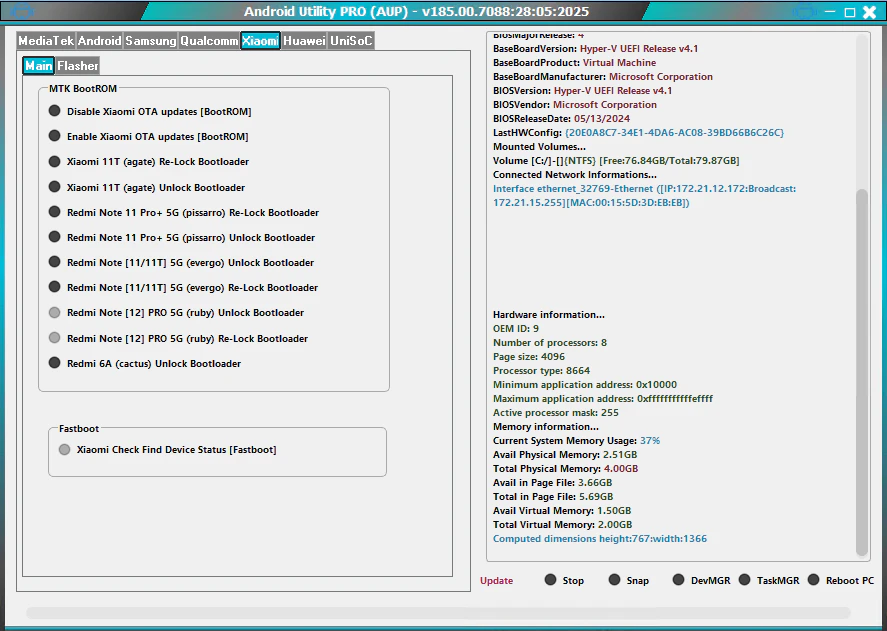This screenshot has height=631, width=887.
Task: Click 'BIOSReleaseDate: 05/13/2024' line
Action: [x=561, y=119]
